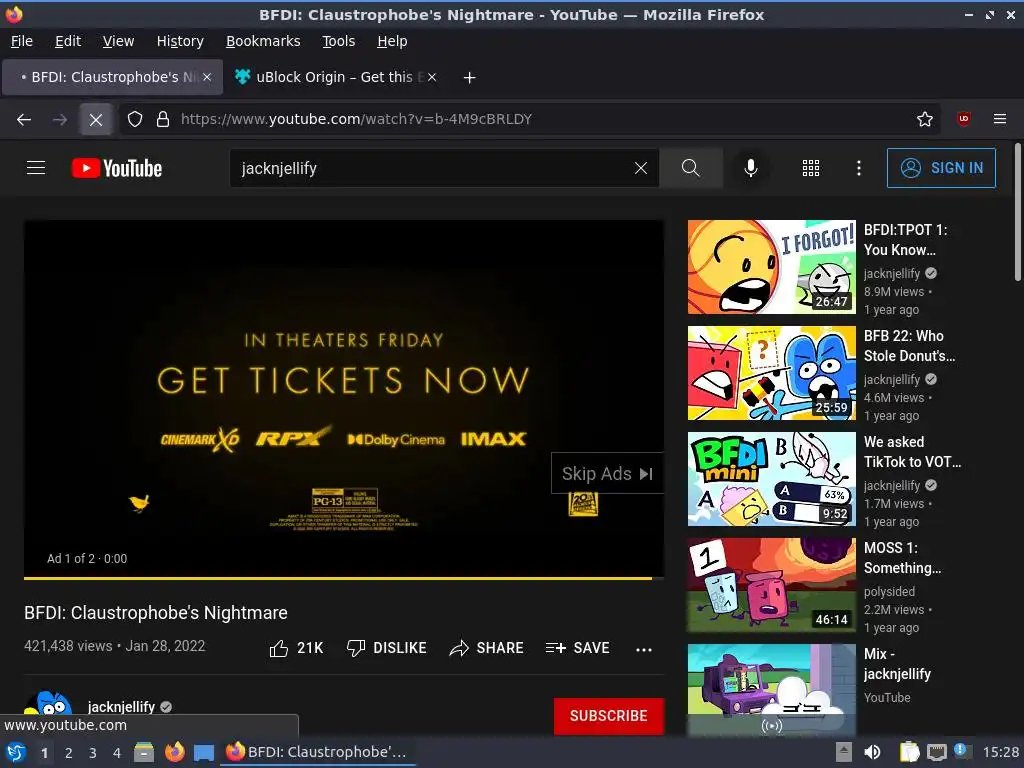Open more actions ellipsis below video

644,649
